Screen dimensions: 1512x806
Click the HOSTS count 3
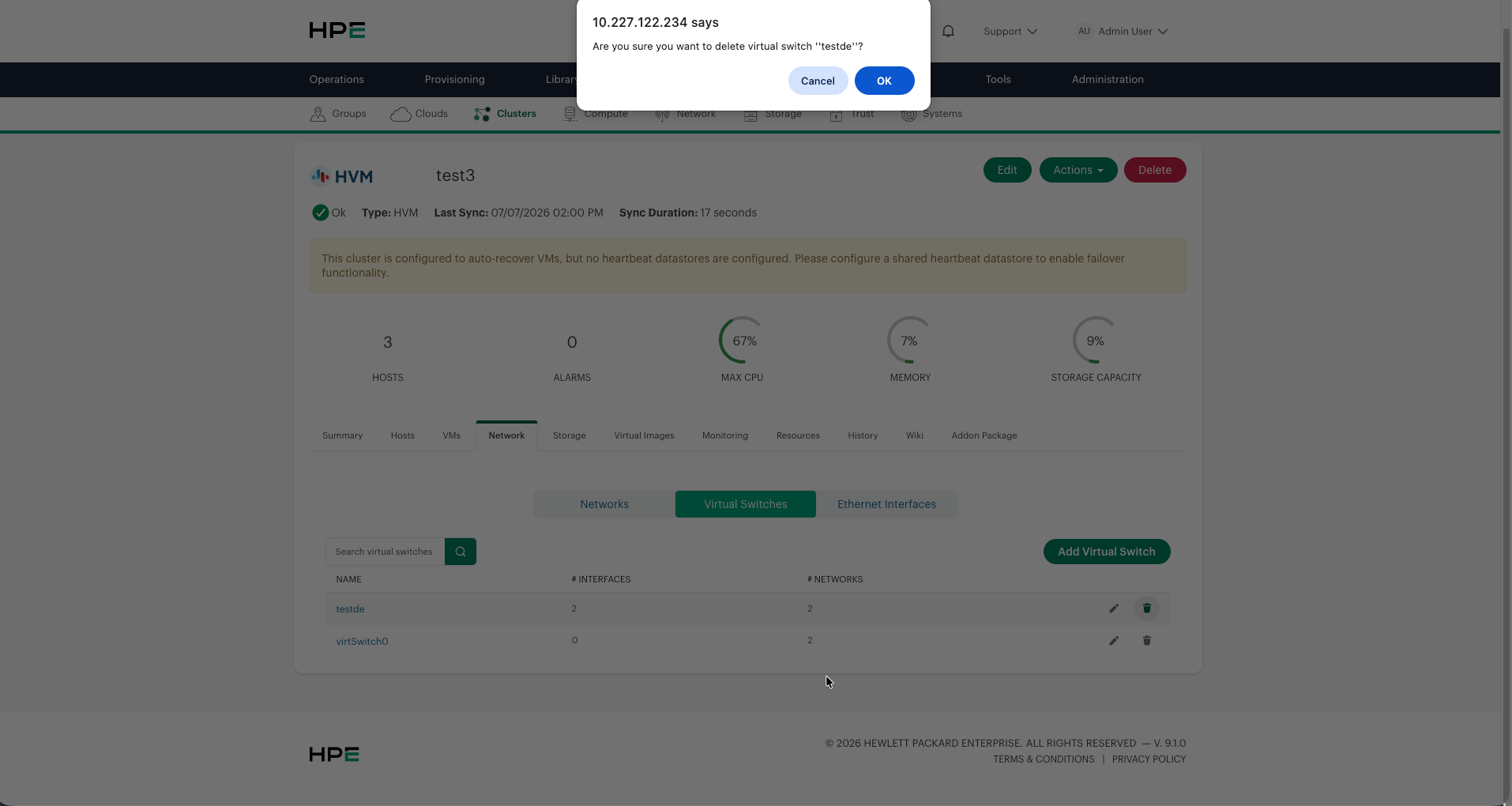[x=387, y=342]
